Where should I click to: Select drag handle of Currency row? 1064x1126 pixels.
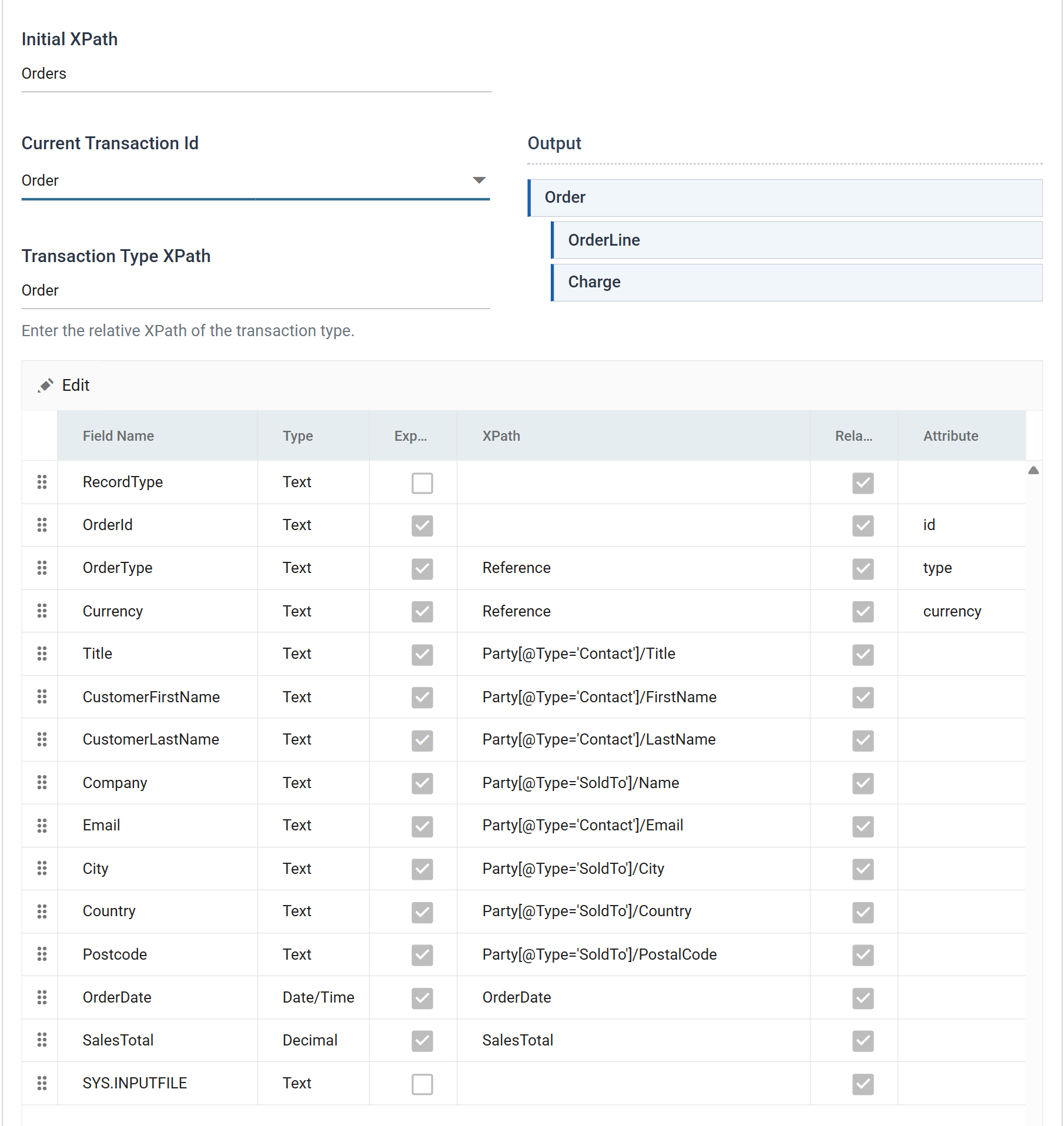pos(42,611)
